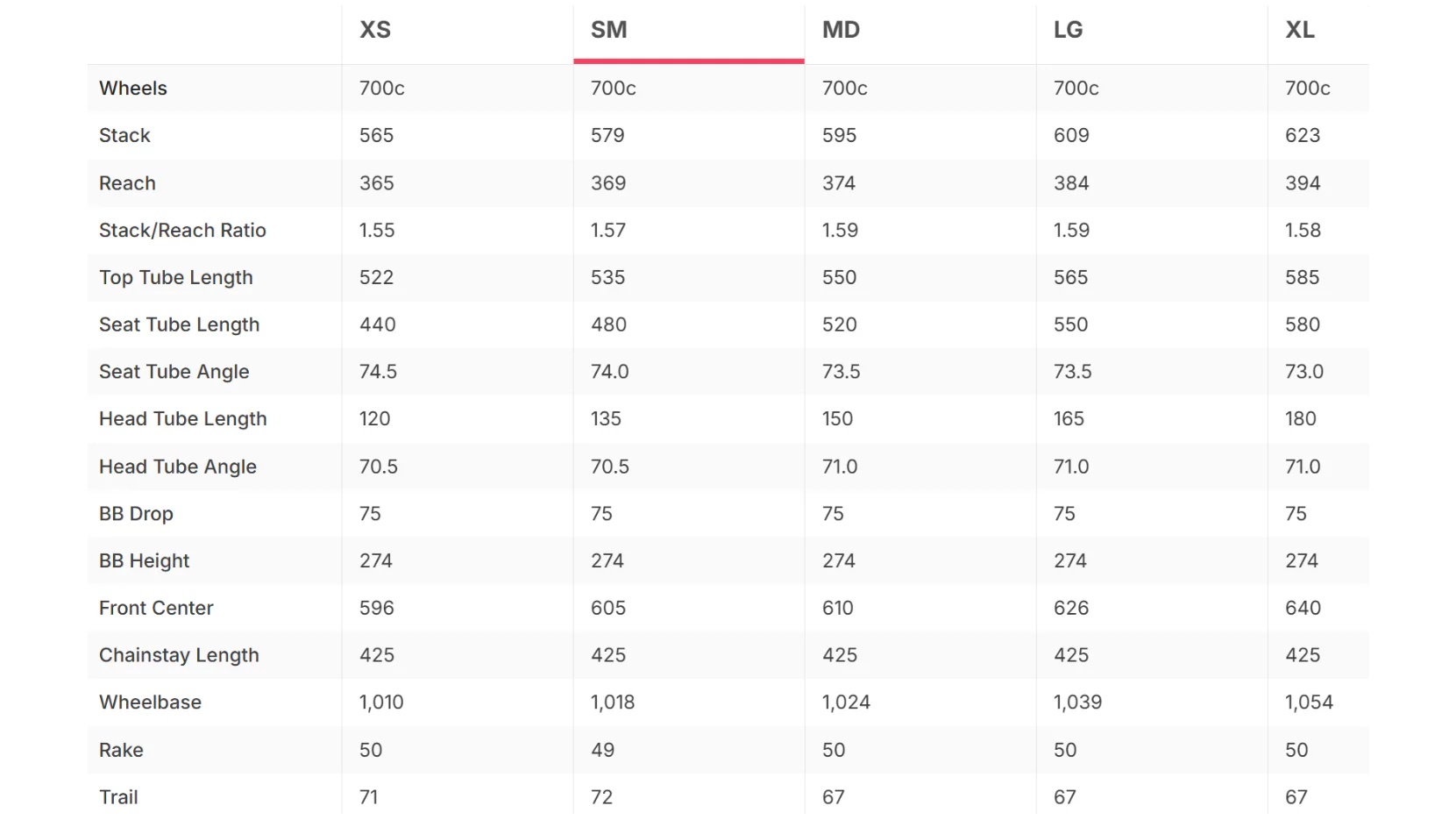
Task: Click the XL Reach value 394
Action: pos(1303,183)
